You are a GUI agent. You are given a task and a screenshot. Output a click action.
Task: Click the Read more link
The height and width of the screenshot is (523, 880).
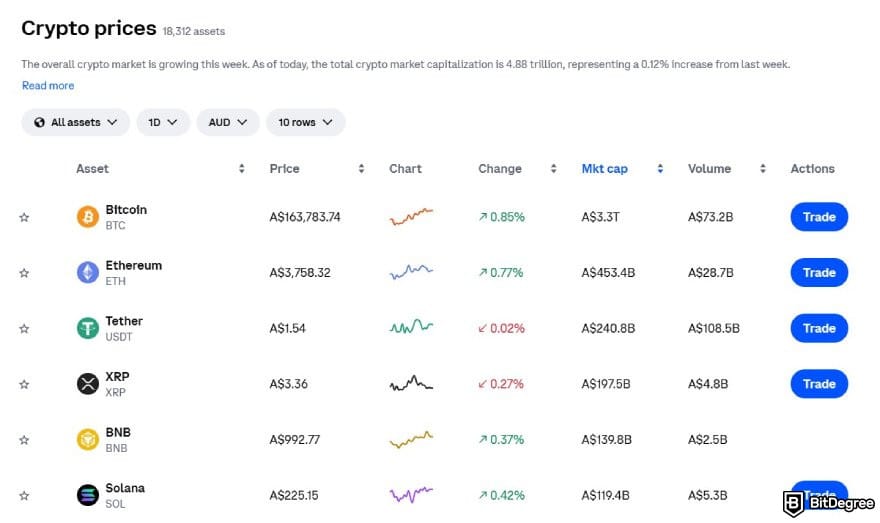point(48,85)
